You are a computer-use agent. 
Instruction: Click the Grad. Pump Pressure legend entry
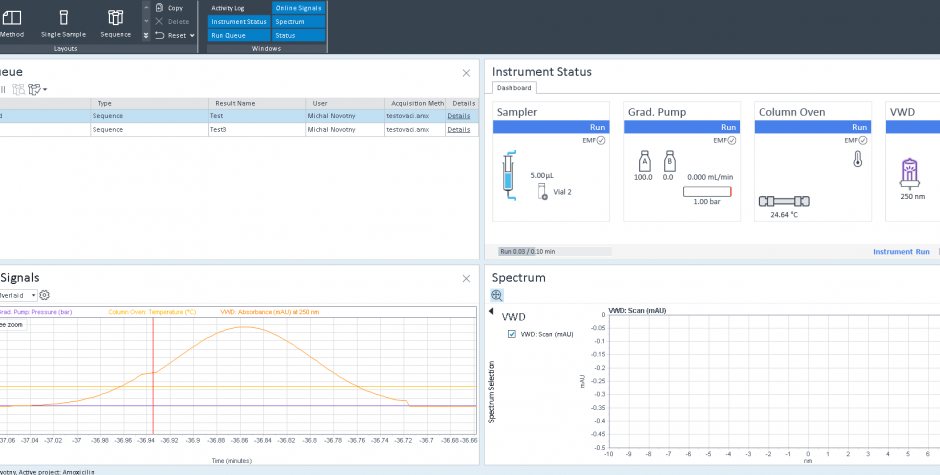pos(36,312)
